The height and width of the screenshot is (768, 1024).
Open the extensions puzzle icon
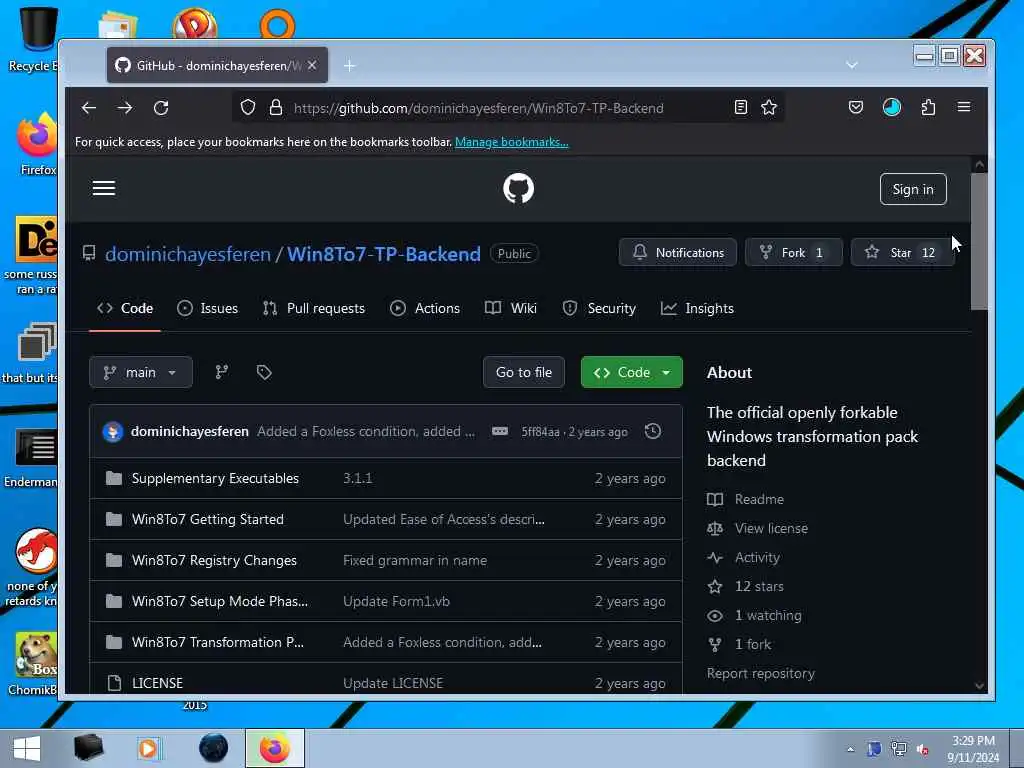click(x=928, y=107)
